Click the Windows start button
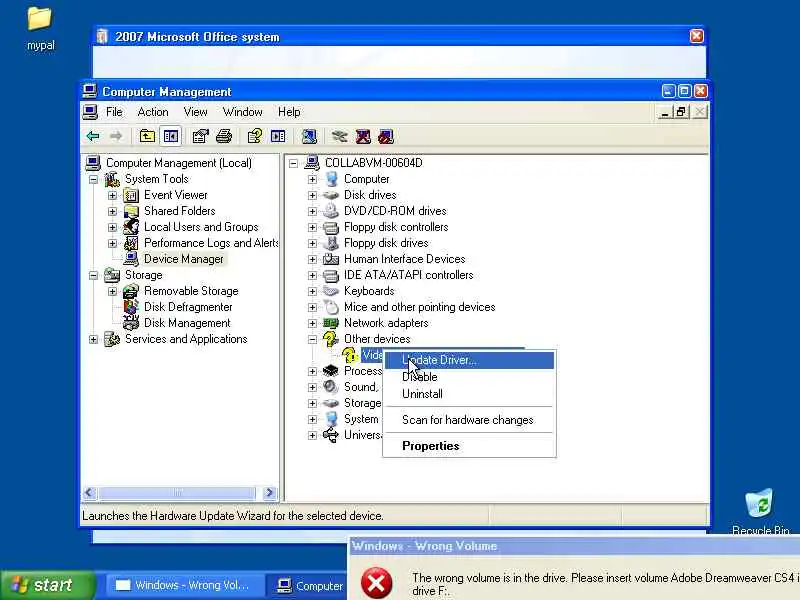Image resolution: width=800 pixels, height=600 pixels. point(48,585)
